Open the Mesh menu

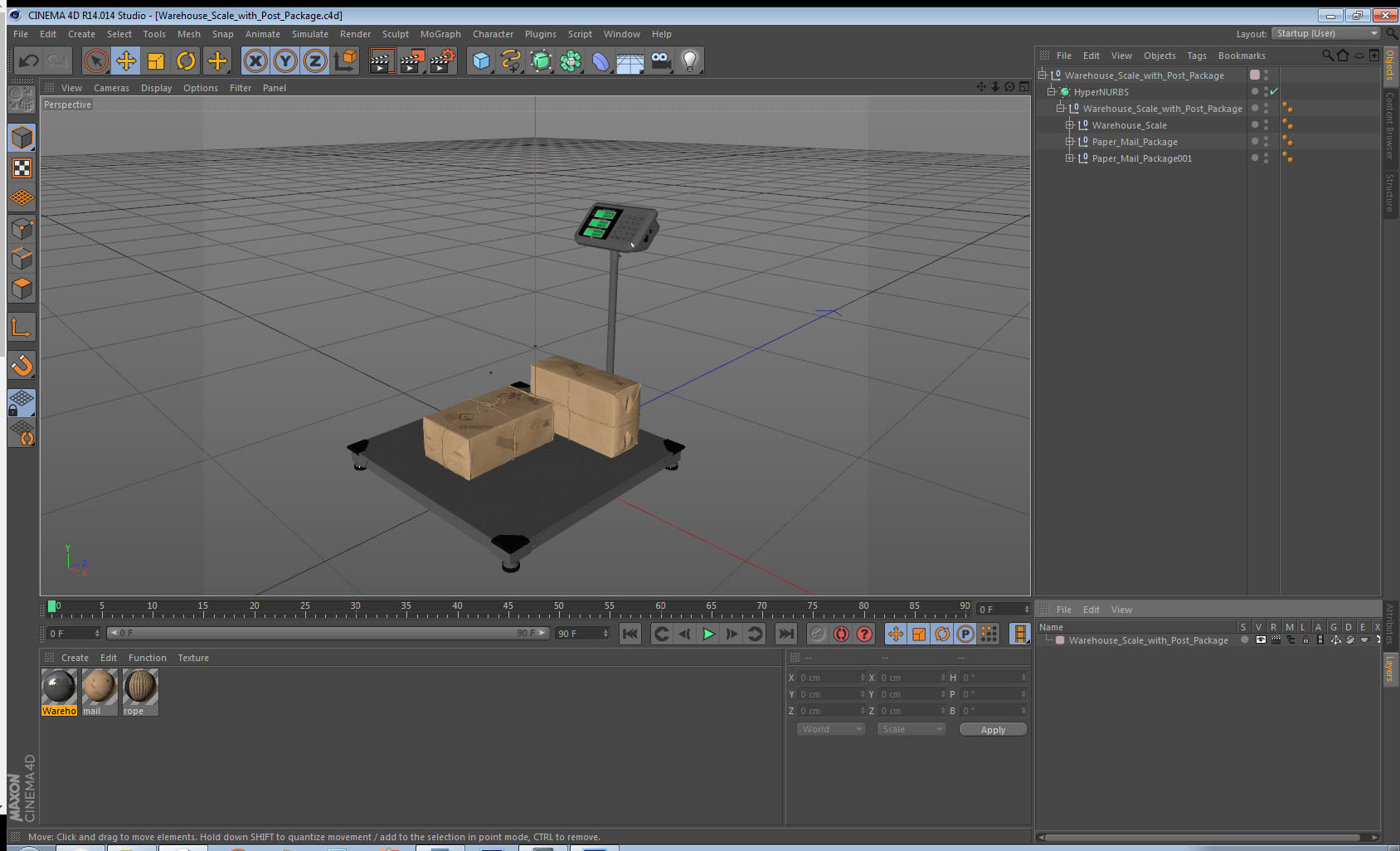(188, 34)
